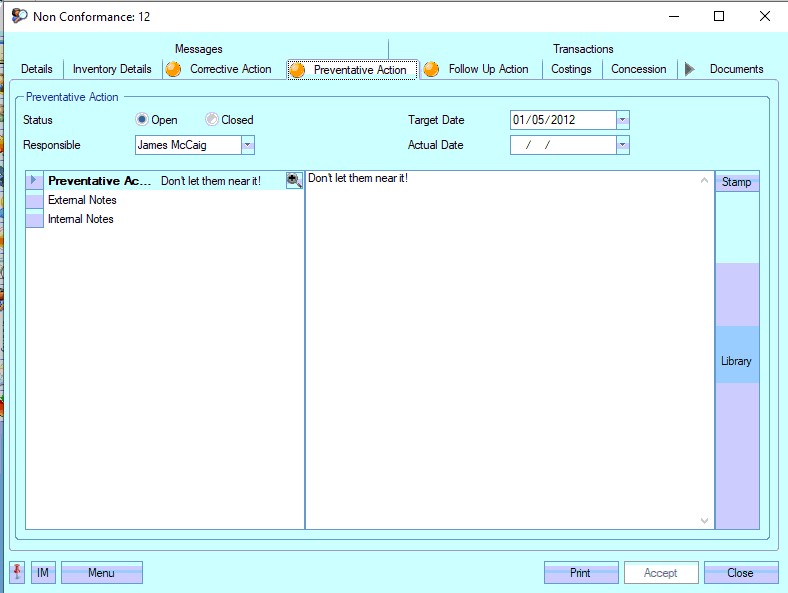Screen dimensions: 788x593
Task: Click the notes text area scrollbar down arrow
Action: (x=705, y=520)
